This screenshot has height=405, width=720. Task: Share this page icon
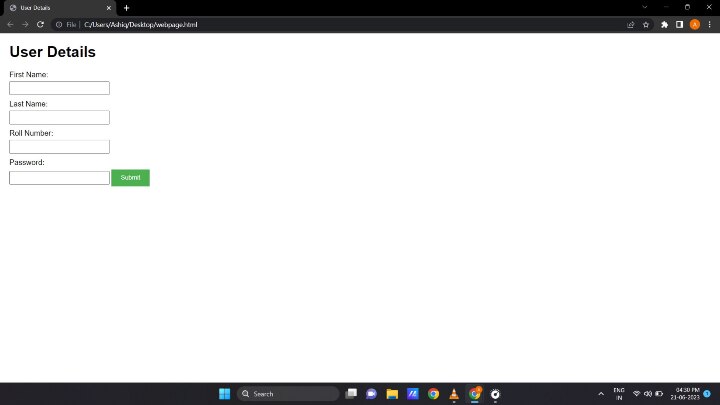(630, 25)
